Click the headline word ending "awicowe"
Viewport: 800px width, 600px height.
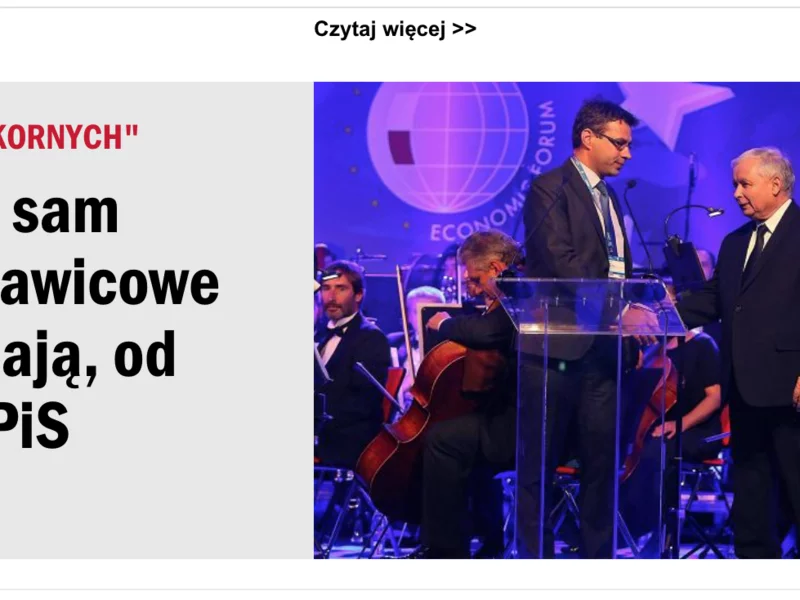point(109,283)
